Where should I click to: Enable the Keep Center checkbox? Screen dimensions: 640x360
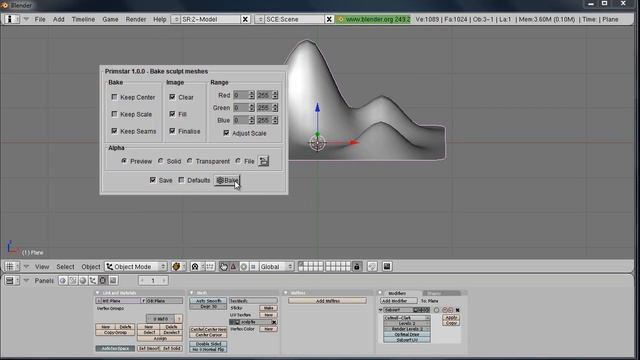tap(114, 97)
